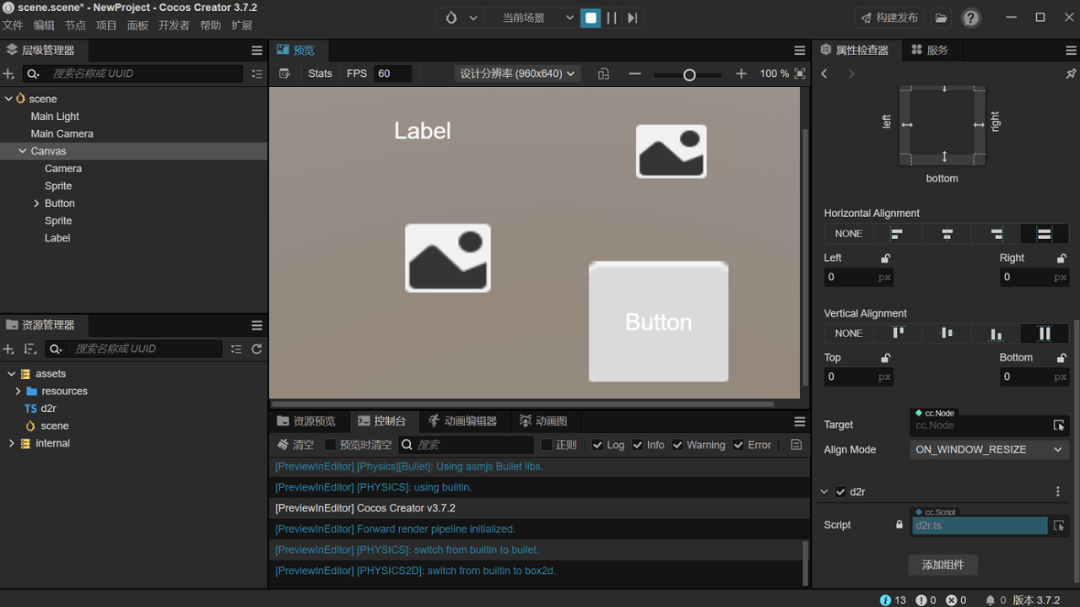
Task: Open the preview debug tools icon
Action: pos(284,74)
